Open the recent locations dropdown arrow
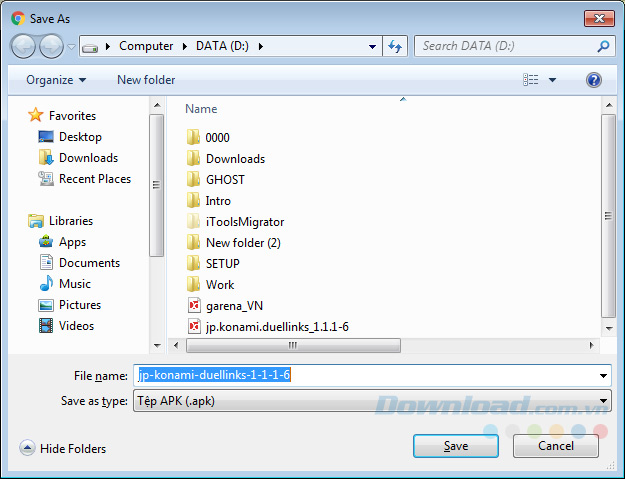625x479 pixels. 71,47
